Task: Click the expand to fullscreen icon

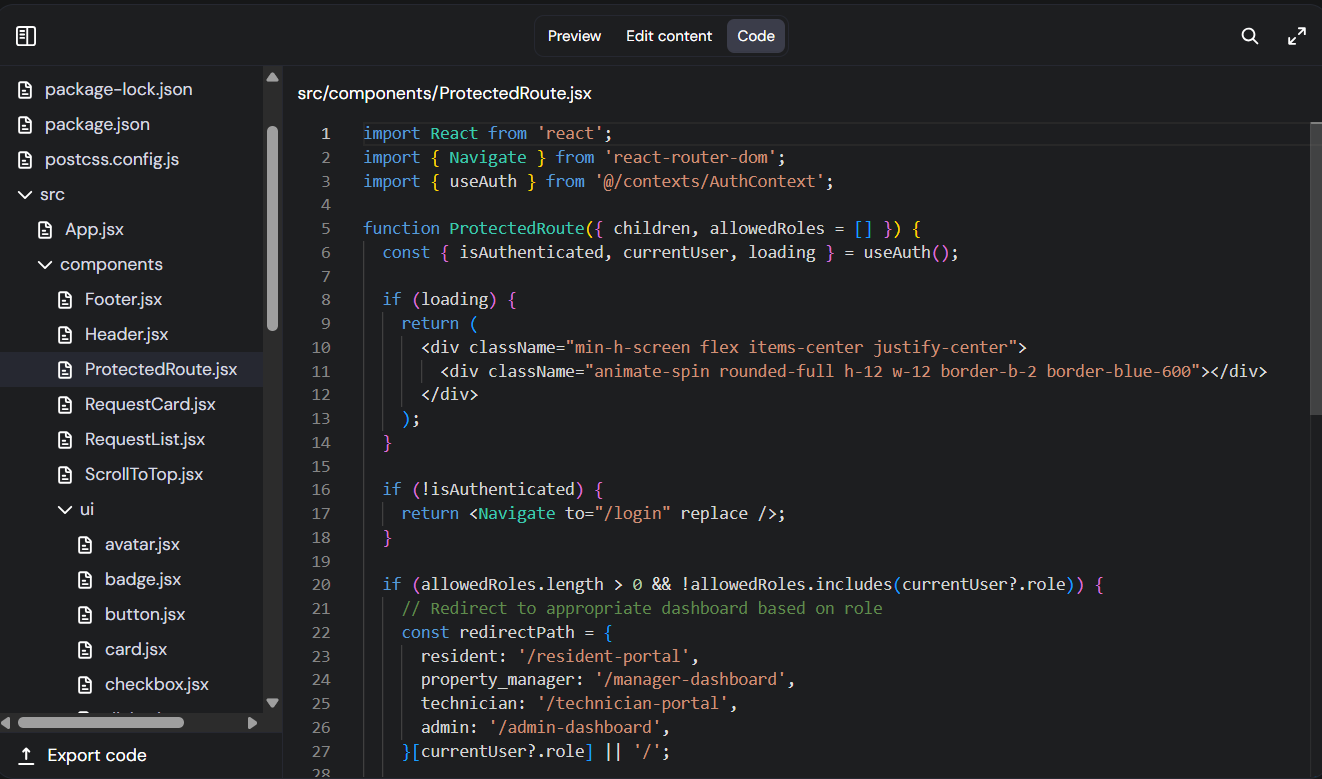Action: coord(1296,36)
